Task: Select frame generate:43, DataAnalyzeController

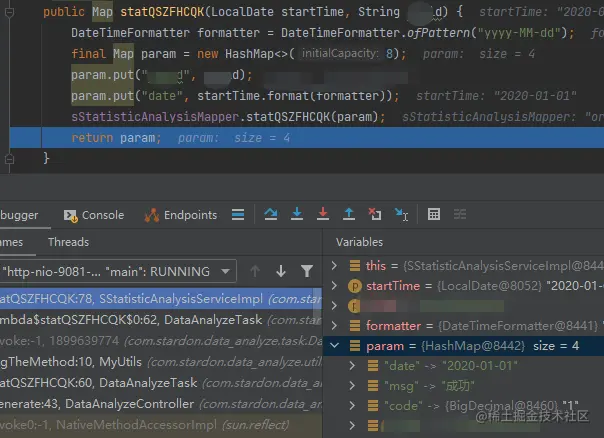Action: (161, 404)
